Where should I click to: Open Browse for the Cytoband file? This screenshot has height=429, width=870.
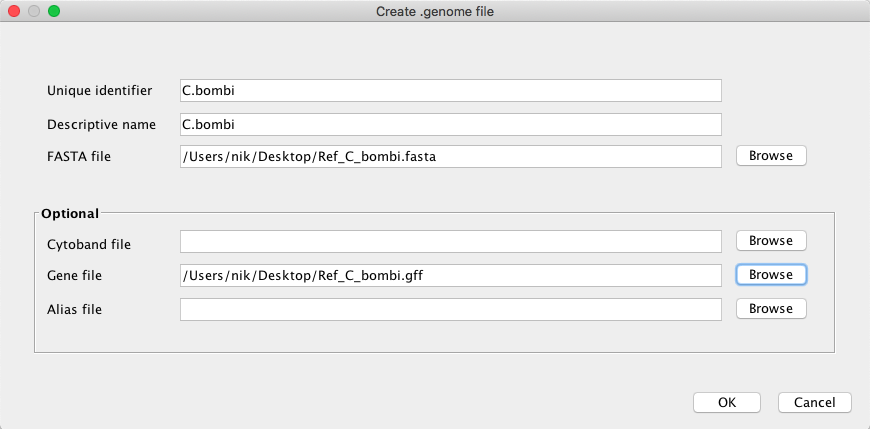771,241
